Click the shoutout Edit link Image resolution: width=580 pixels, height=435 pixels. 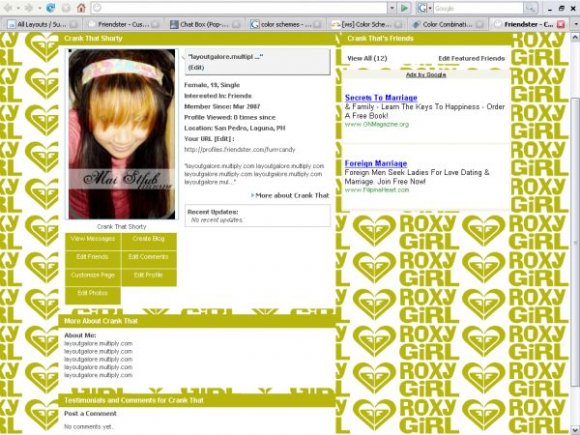(x=196, y=68)
